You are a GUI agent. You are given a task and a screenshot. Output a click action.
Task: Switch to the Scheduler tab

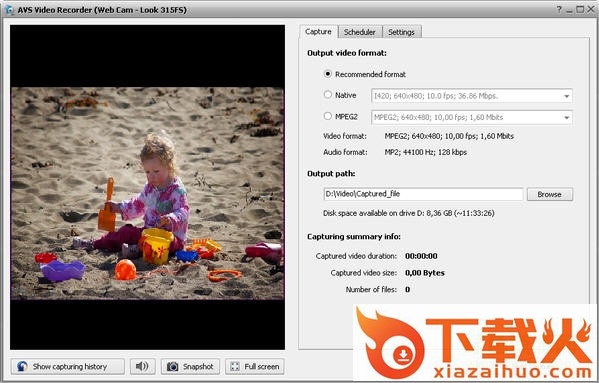tap(359, 32)
